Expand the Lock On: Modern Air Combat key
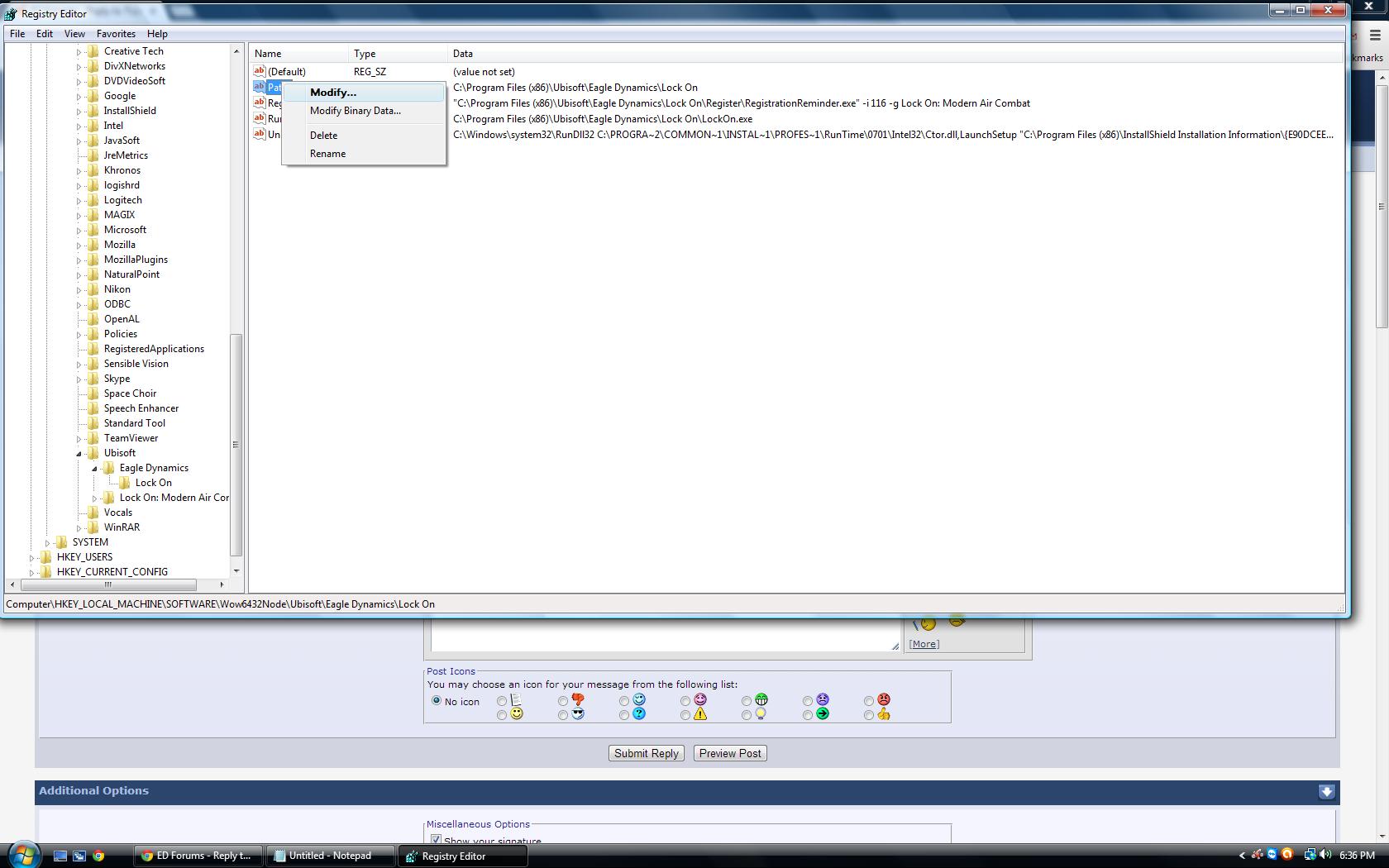Image resolution: width=1389 pixels, height=868 pixels. pos(95,498)
